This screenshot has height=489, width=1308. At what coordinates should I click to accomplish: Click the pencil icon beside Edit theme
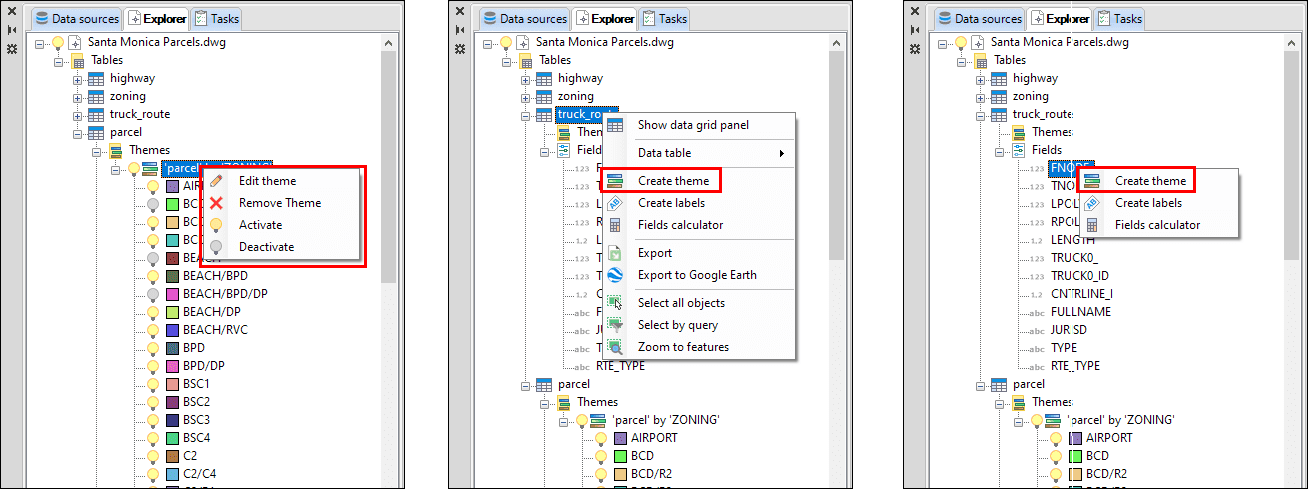point(216,181)
